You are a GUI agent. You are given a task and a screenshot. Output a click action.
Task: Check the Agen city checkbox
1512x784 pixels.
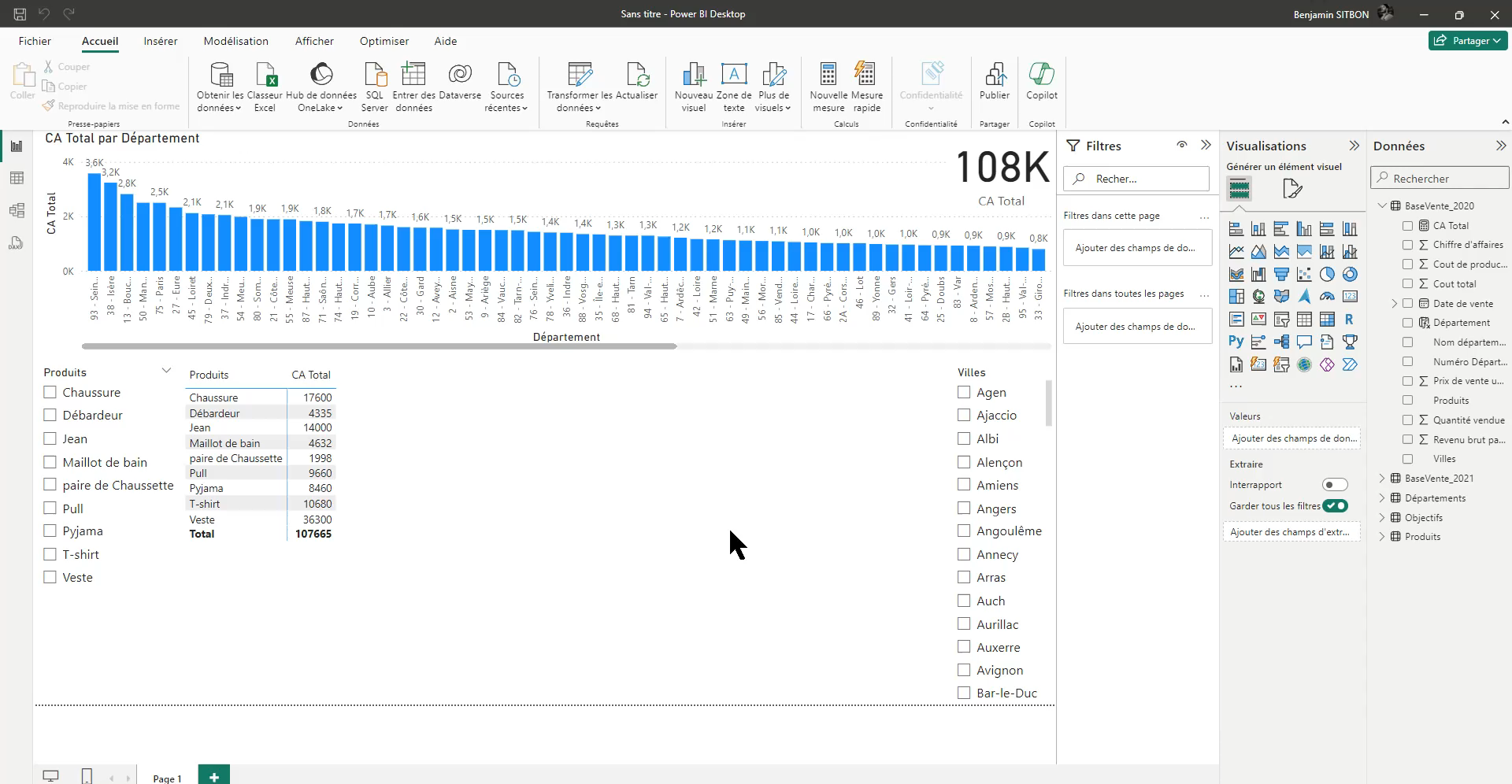tap(964, 392)
